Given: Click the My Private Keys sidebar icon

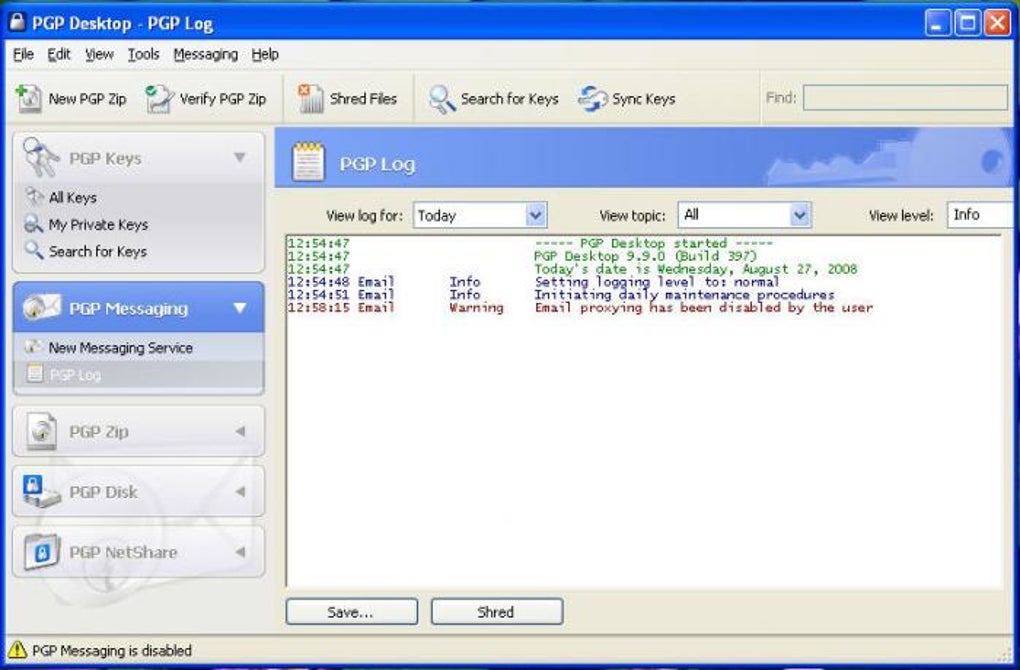Looking at the screenshot, I should coord(34,224).
